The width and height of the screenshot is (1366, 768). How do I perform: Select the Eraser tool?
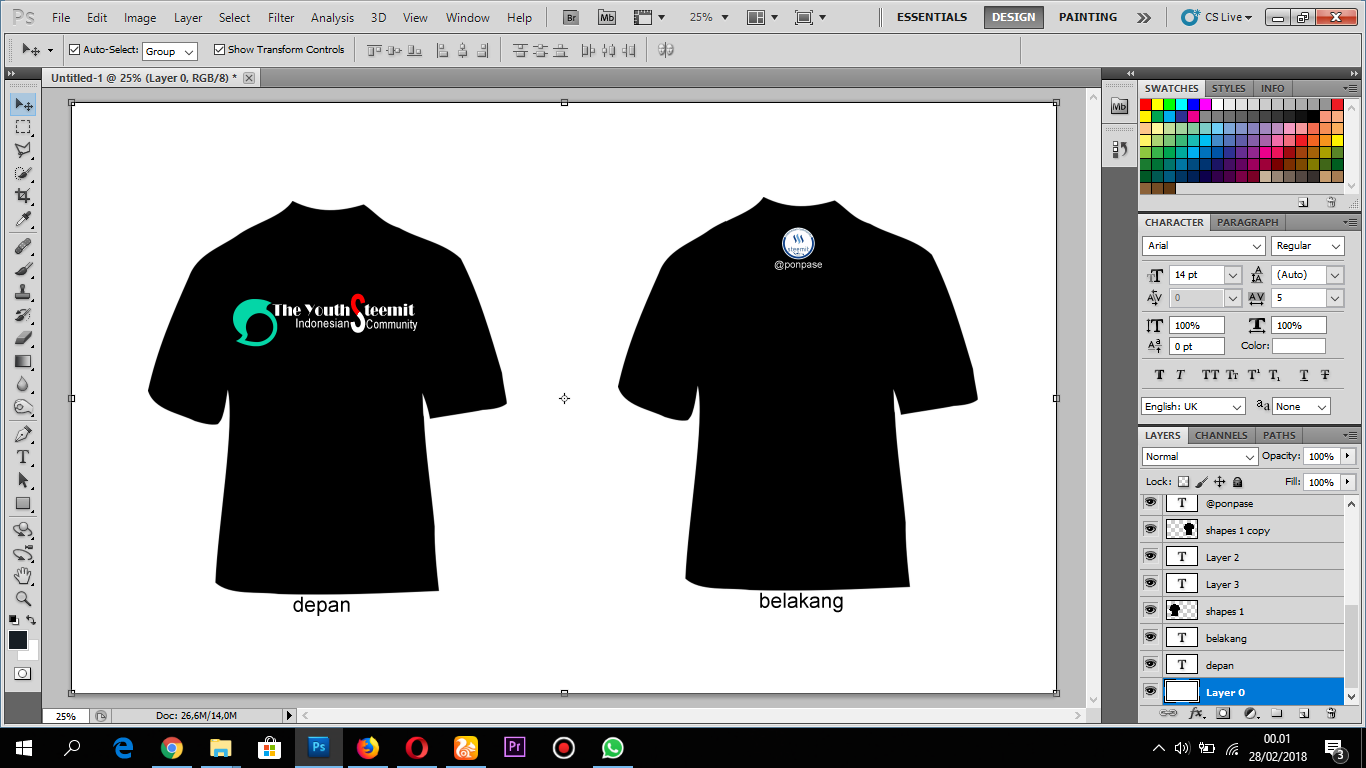23,338
